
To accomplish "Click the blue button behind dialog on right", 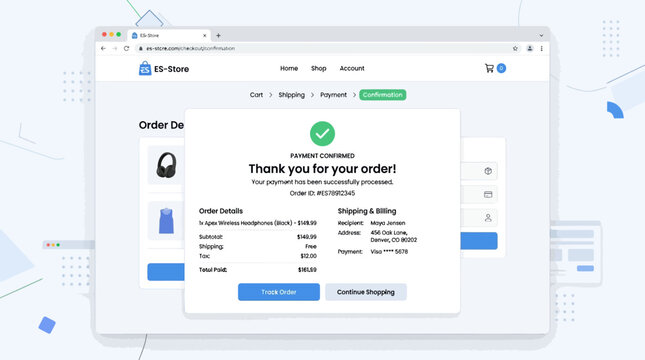I will (x=479, y=241).
